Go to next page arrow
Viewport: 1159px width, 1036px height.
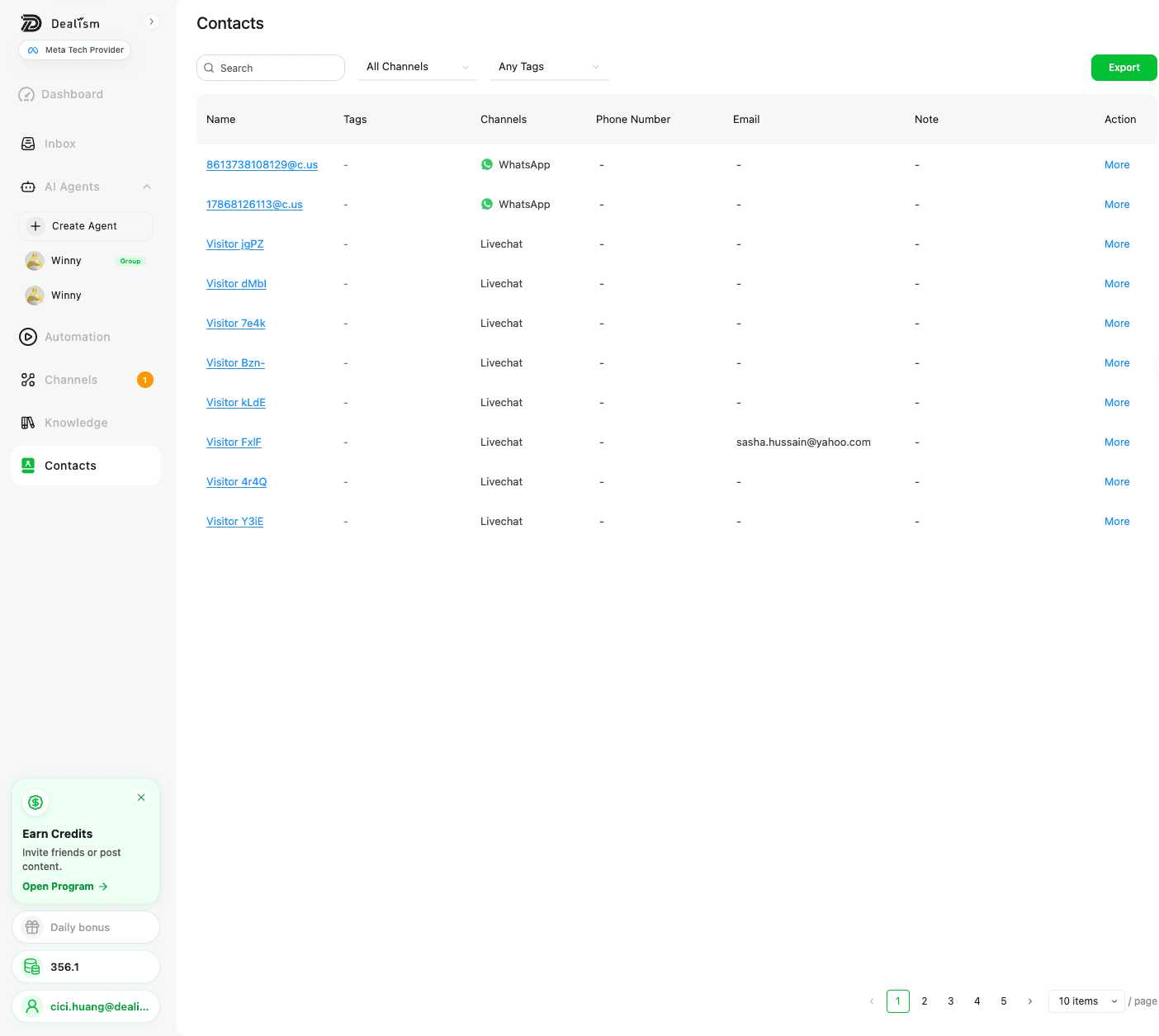pyautogui.click(x=1030, y=1001)
